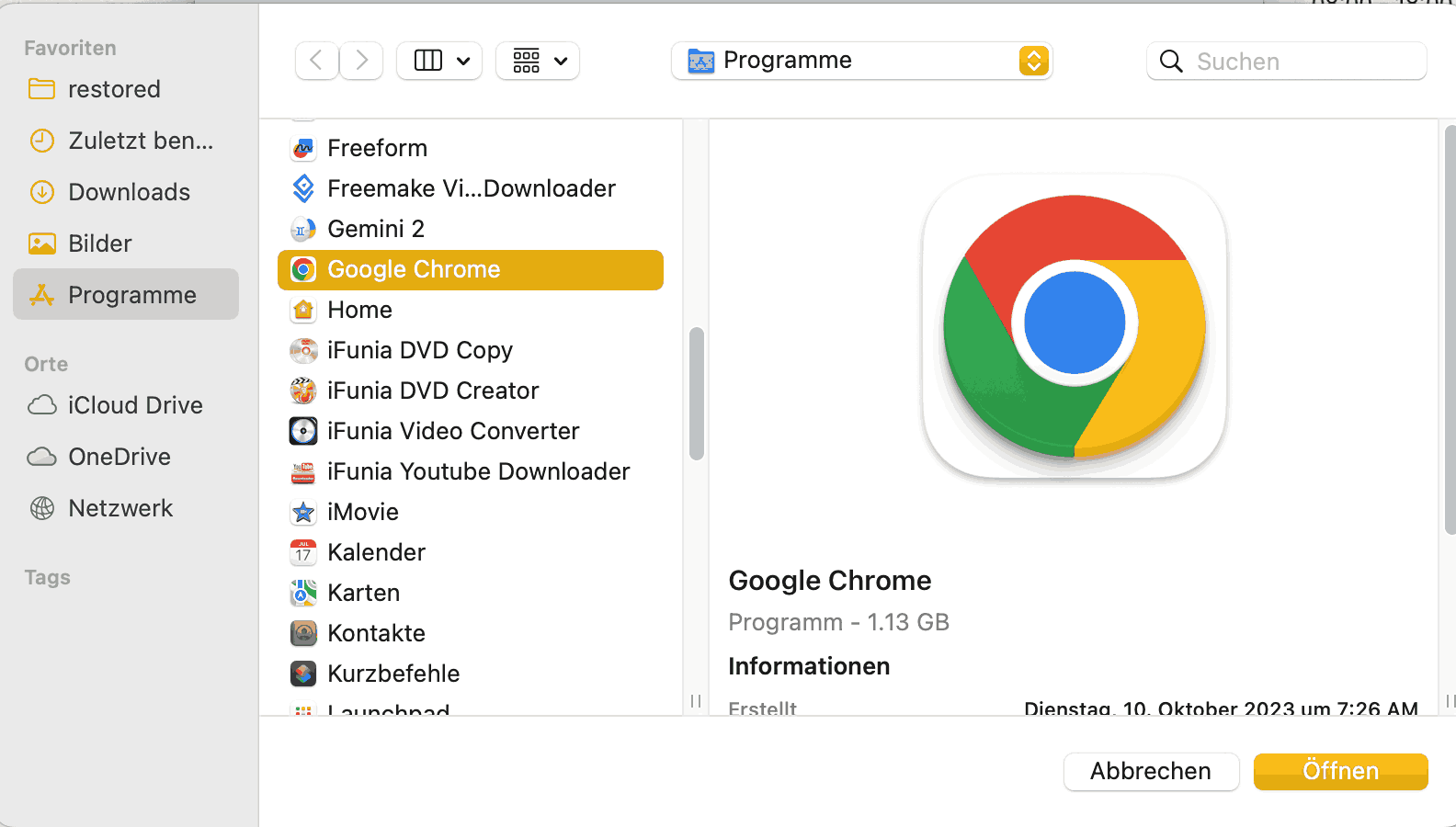This screenshot has width=1456, height=827.
Task: Click the preview pane scrollbar
Action: click(x=1450, y=331)
